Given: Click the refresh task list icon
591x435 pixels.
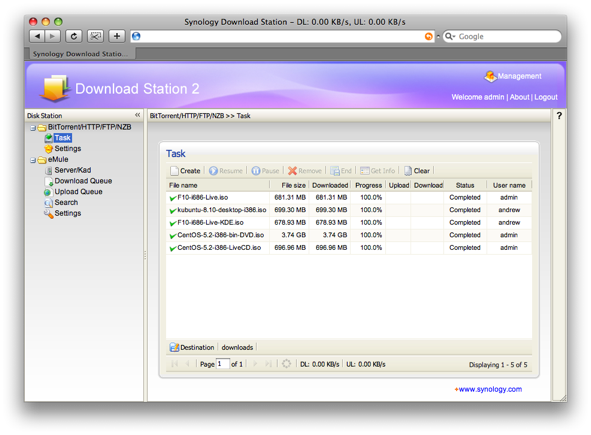Looking at the screenshot, I should [286, 364].
